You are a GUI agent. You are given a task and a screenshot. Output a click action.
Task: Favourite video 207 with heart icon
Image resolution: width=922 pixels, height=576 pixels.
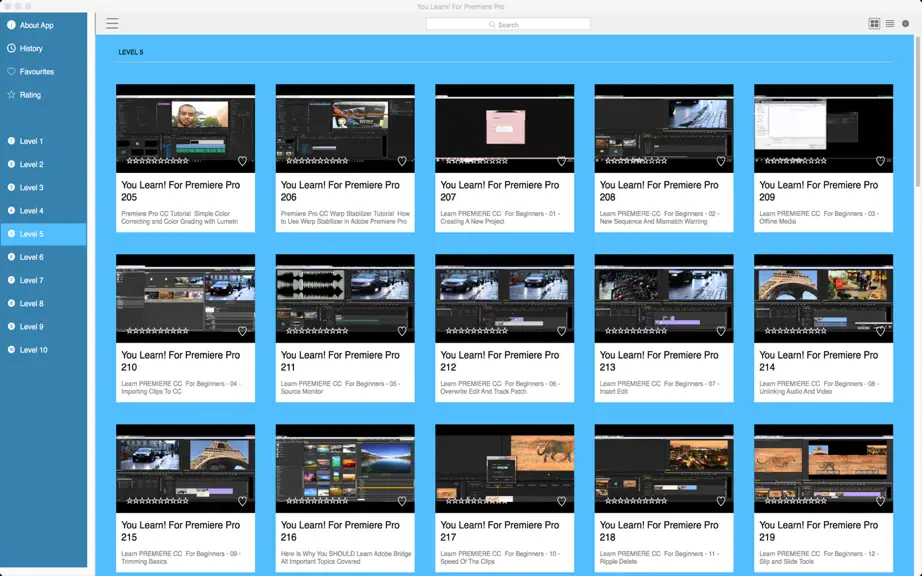562,161
